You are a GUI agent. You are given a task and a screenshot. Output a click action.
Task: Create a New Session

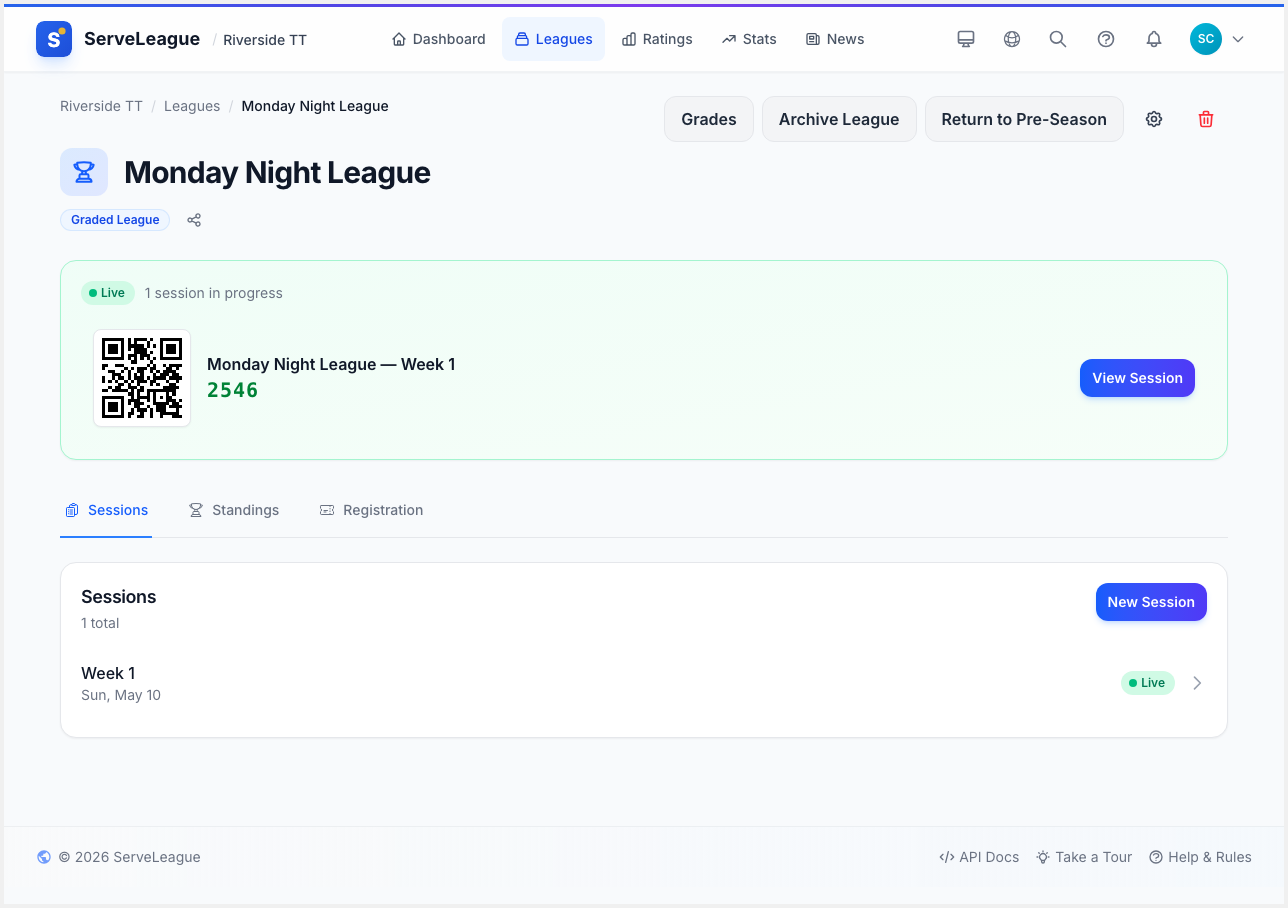point(1151,602)
